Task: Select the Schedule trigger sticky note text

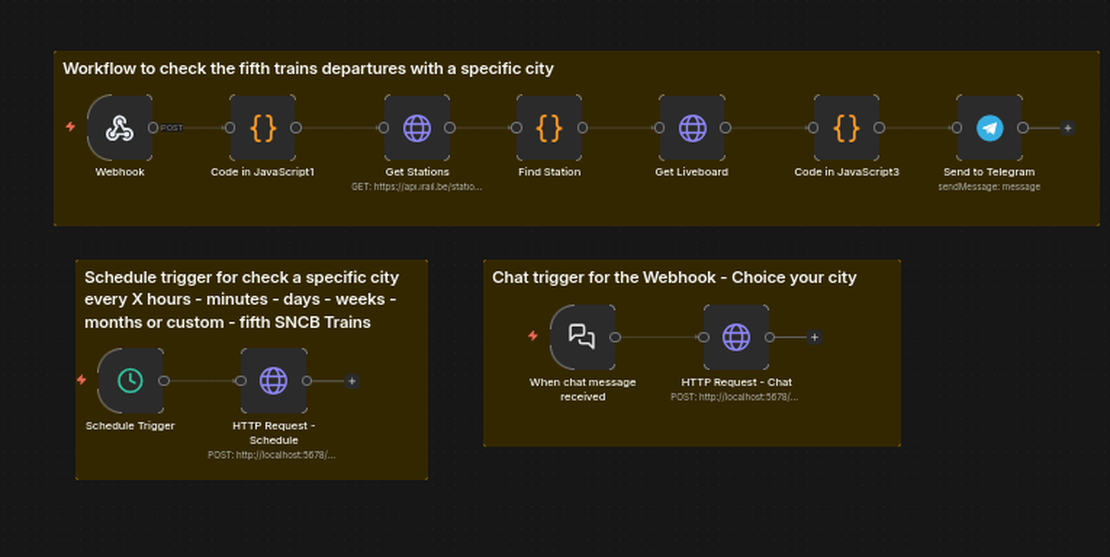Action: pyautogui.click(x=241, y=299)
